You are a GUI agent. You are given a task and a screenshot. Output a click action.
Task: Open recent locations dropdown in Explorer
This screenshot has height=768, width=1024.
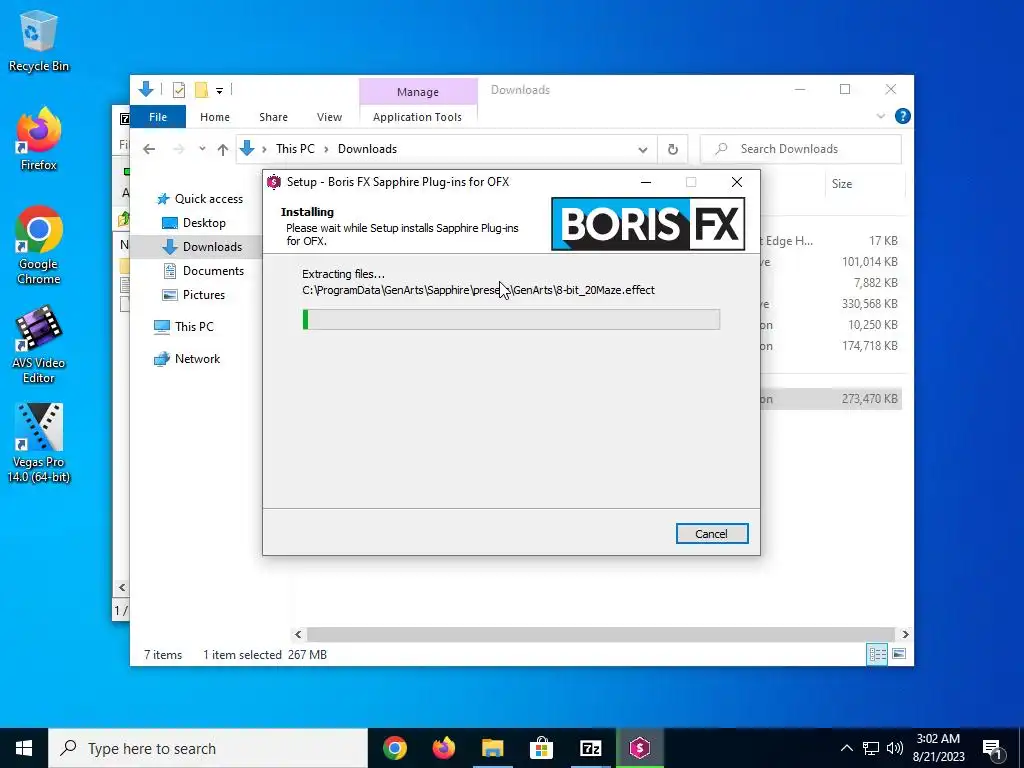tap(202, 149)
